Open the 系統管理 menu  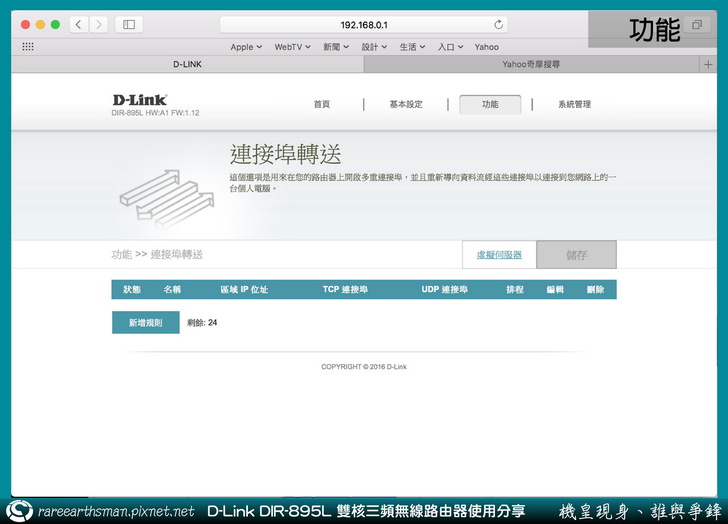point(574,104)
